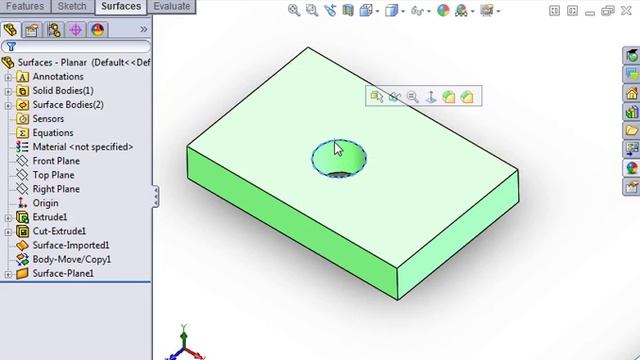Open View Palette icon in task pane

[631, 149]
